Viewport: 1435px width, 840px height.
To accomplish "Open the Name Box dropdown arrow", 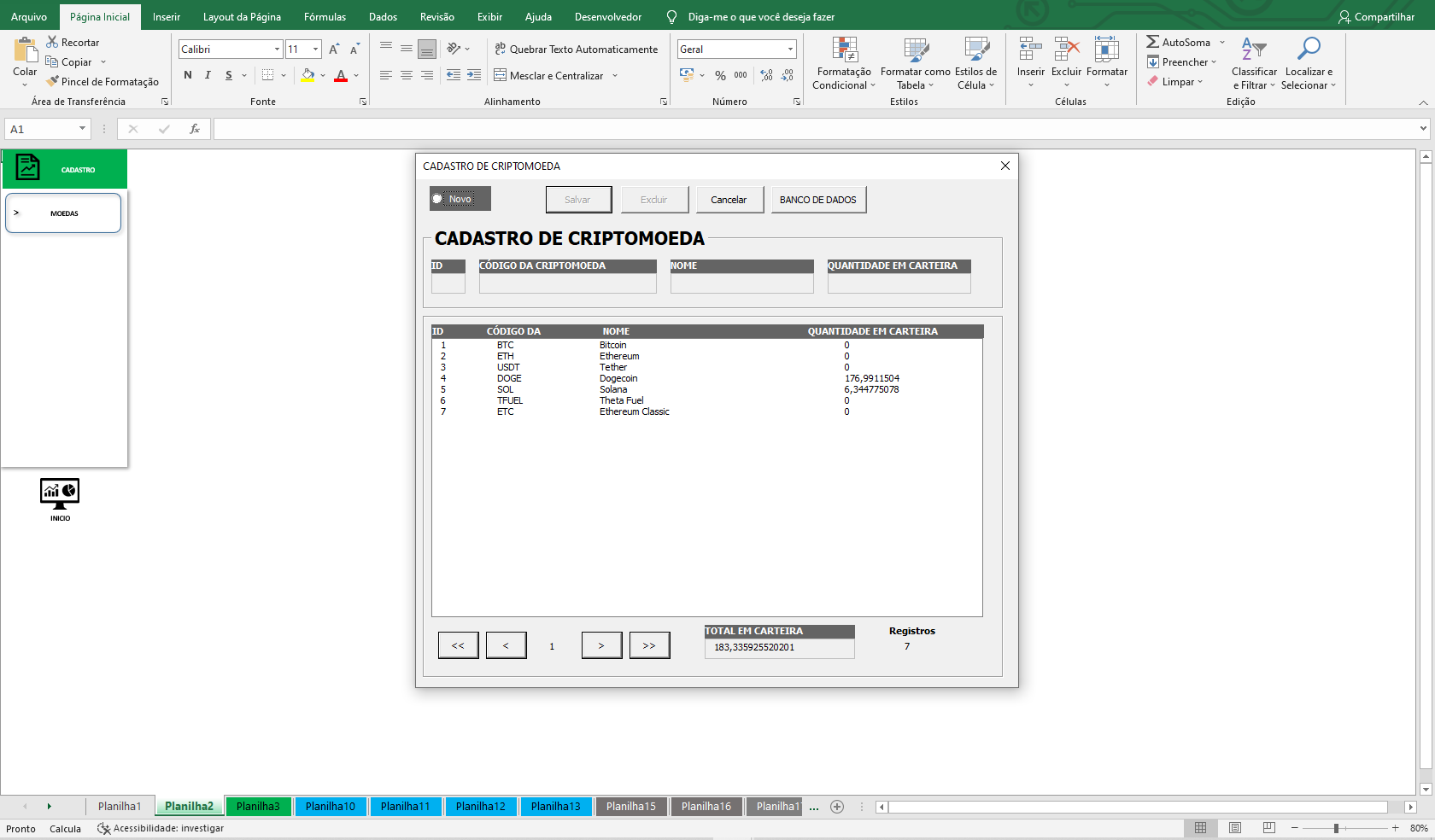I will (82, 129).
